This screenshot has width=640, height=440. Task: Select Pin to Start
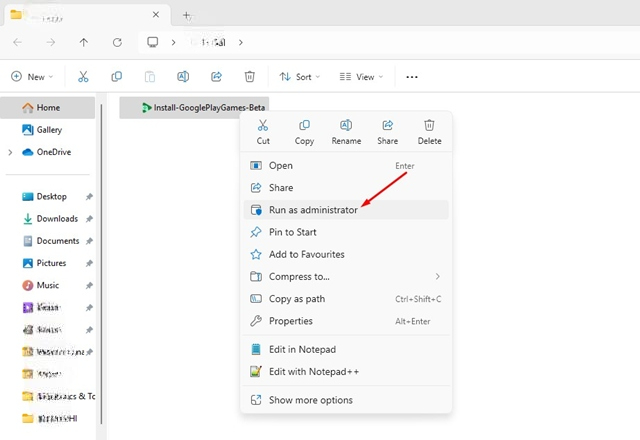point(346,232)
